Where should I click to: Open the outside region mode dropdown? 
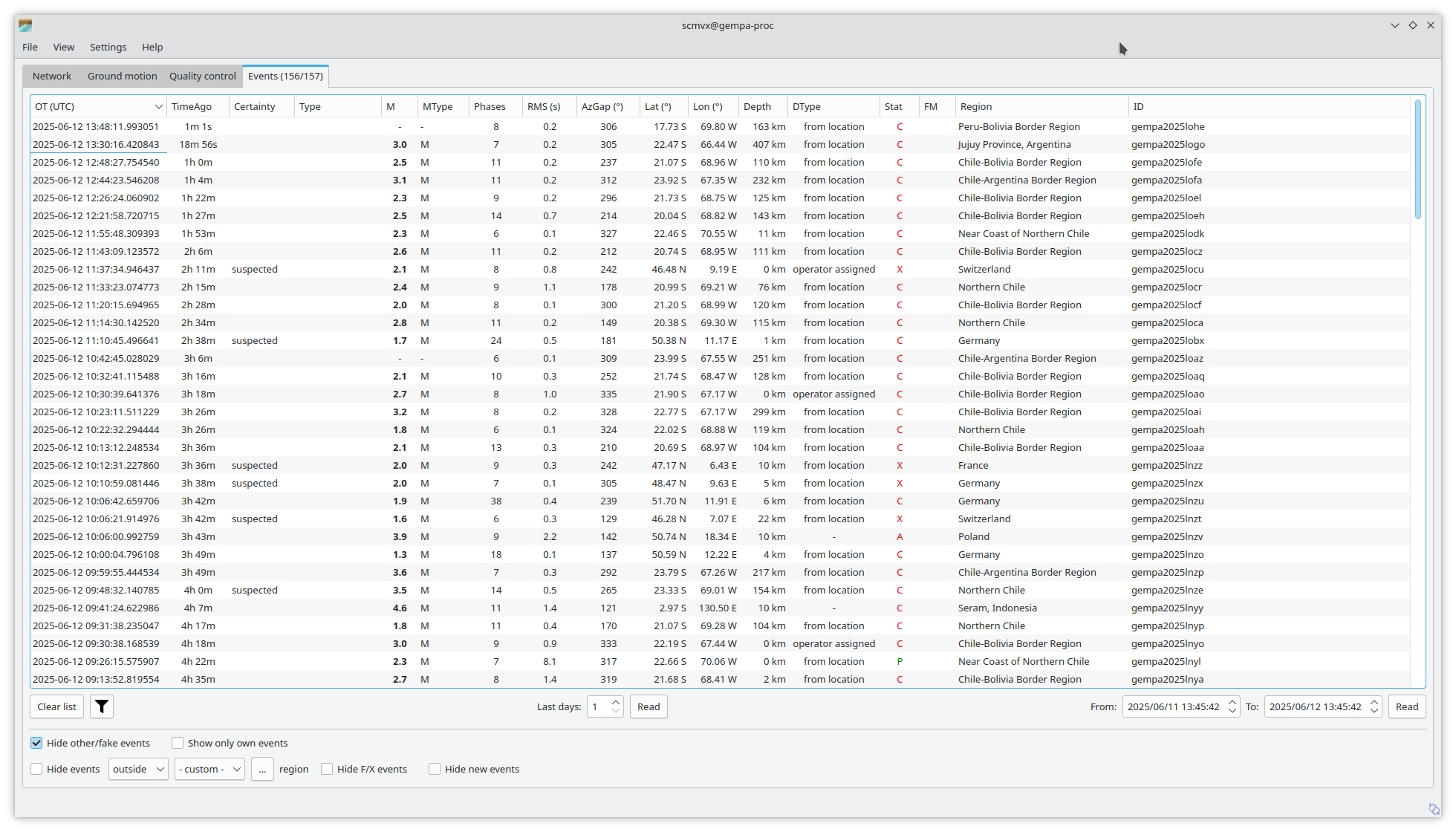click(138, 769)
